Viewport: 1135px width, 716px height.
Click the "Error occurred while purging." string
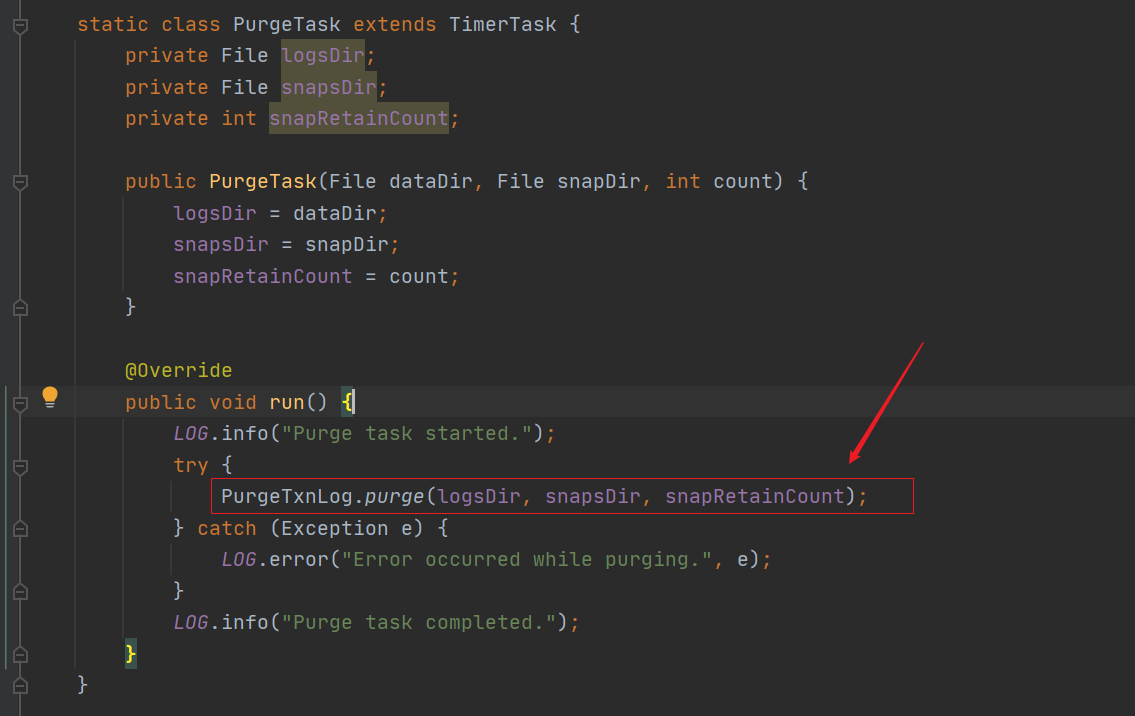[527, 560]
